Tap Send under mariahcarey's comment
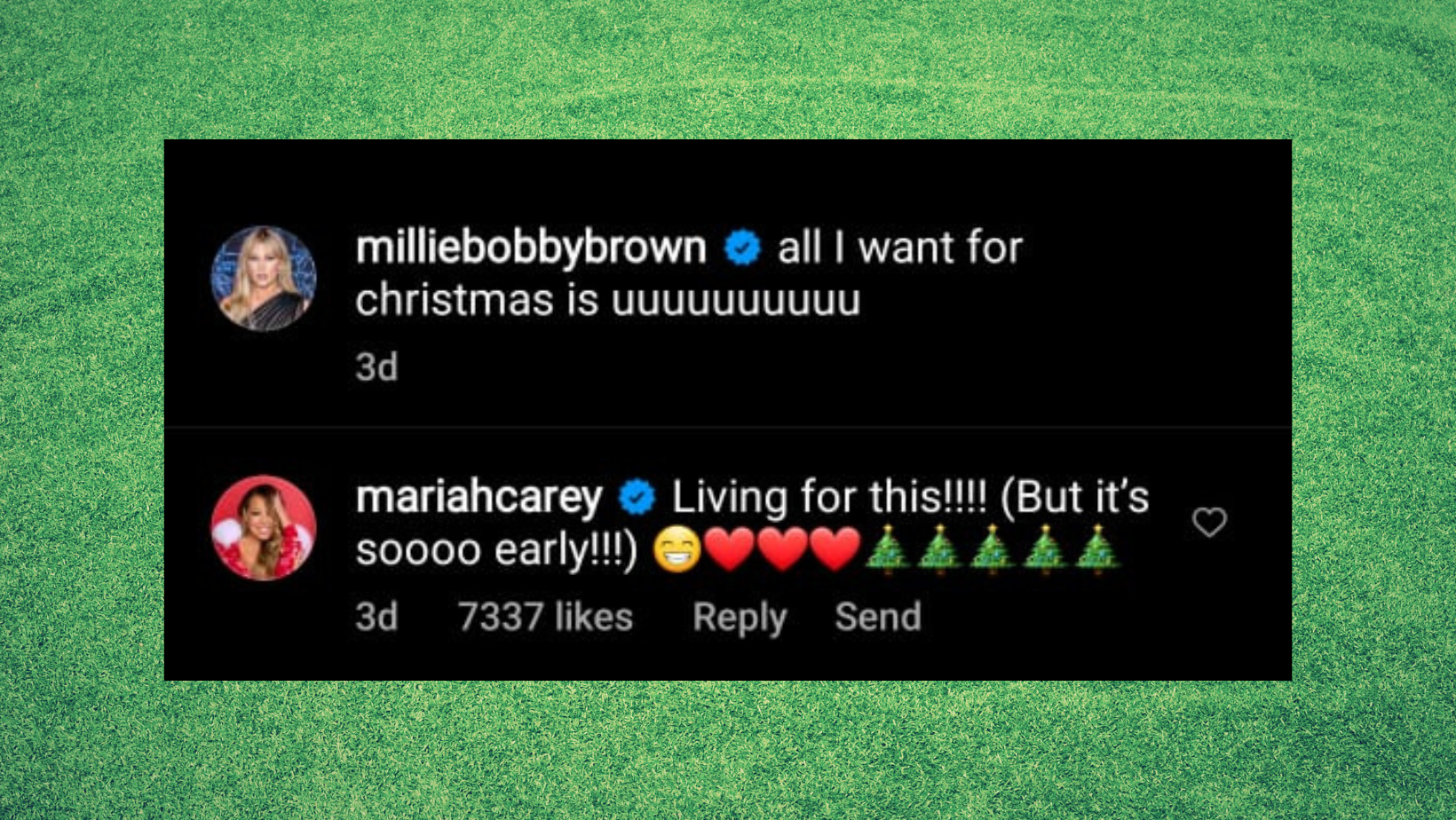Image resolution: width=1456 pixels, height=820 pixels. pyautogui.click(x=878, y=617)
